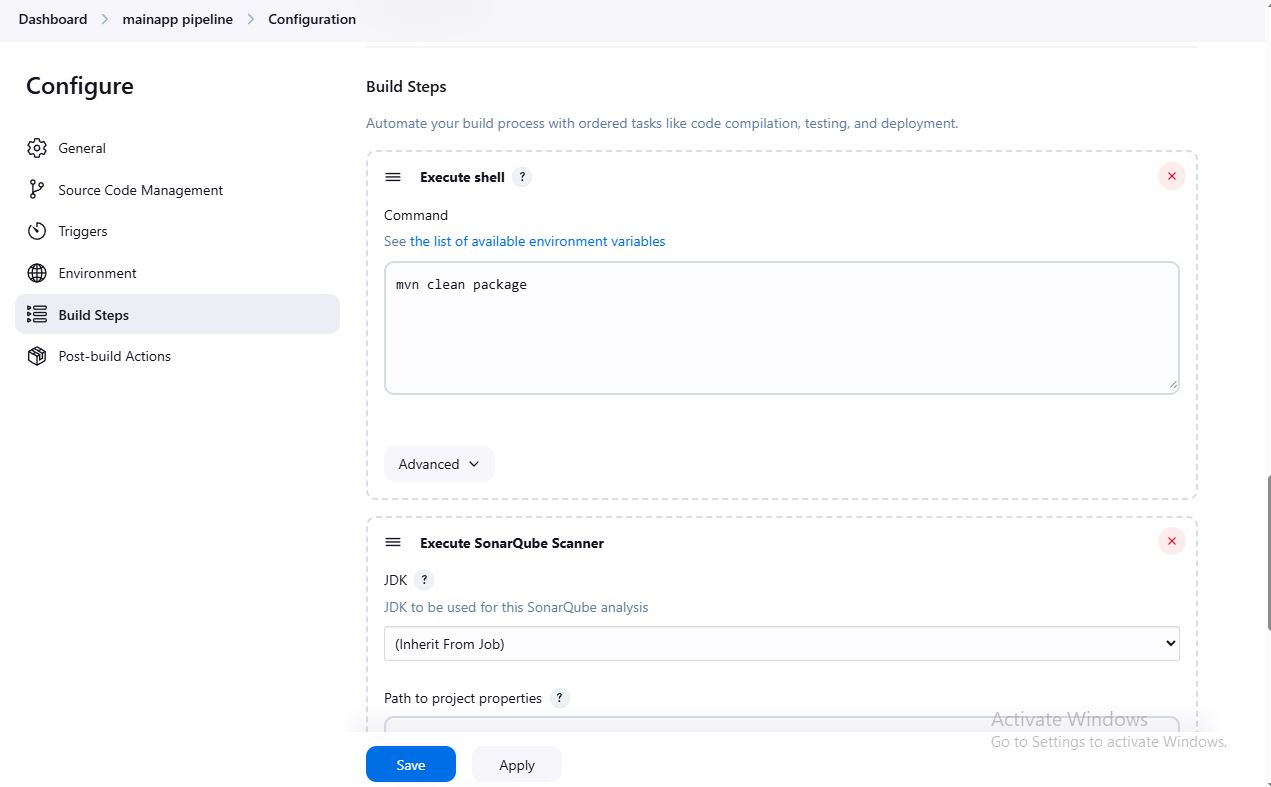Click the Environment globe icon

(x=37, y=273)
